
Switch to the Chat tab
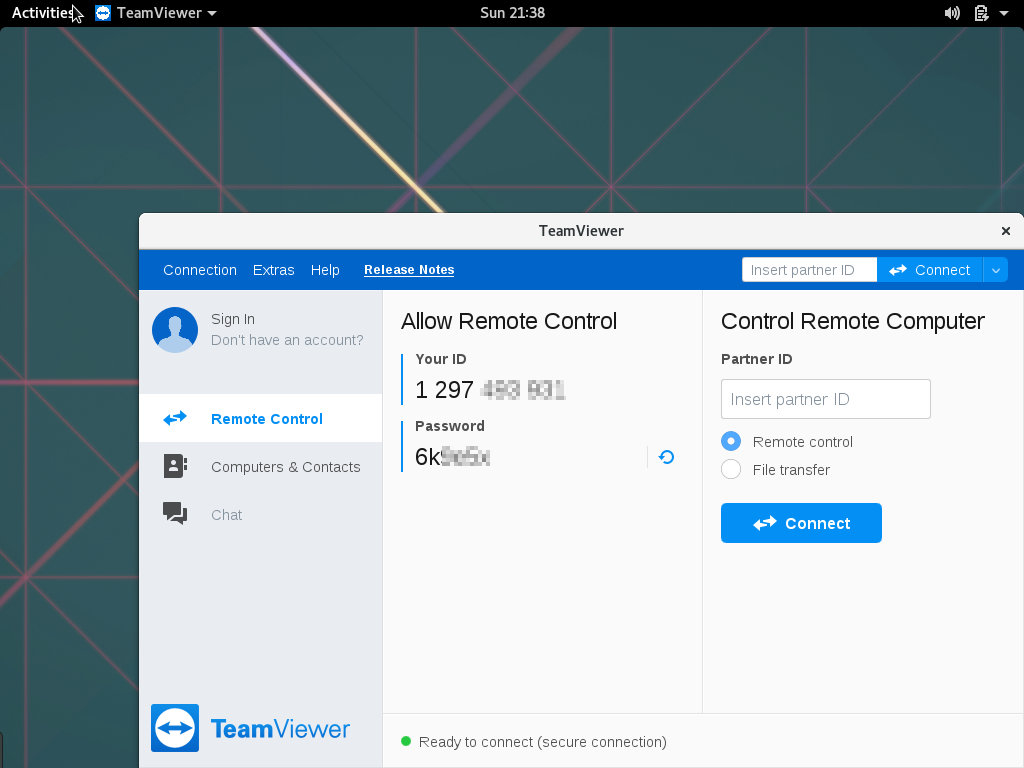tap(261, 515)
